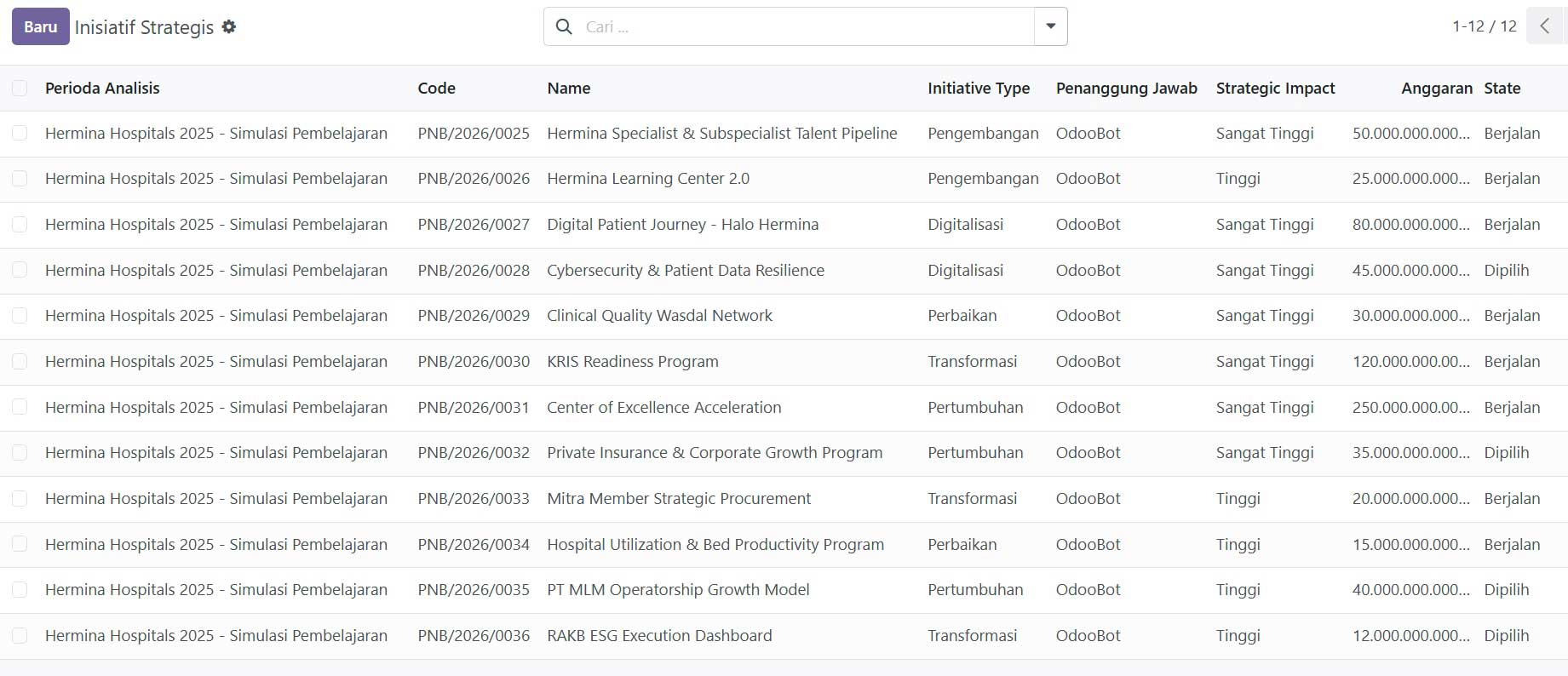Viewport: 1568px width, 676px height.
Task: Sort by the Initiative Type column header
Action: 979,88
